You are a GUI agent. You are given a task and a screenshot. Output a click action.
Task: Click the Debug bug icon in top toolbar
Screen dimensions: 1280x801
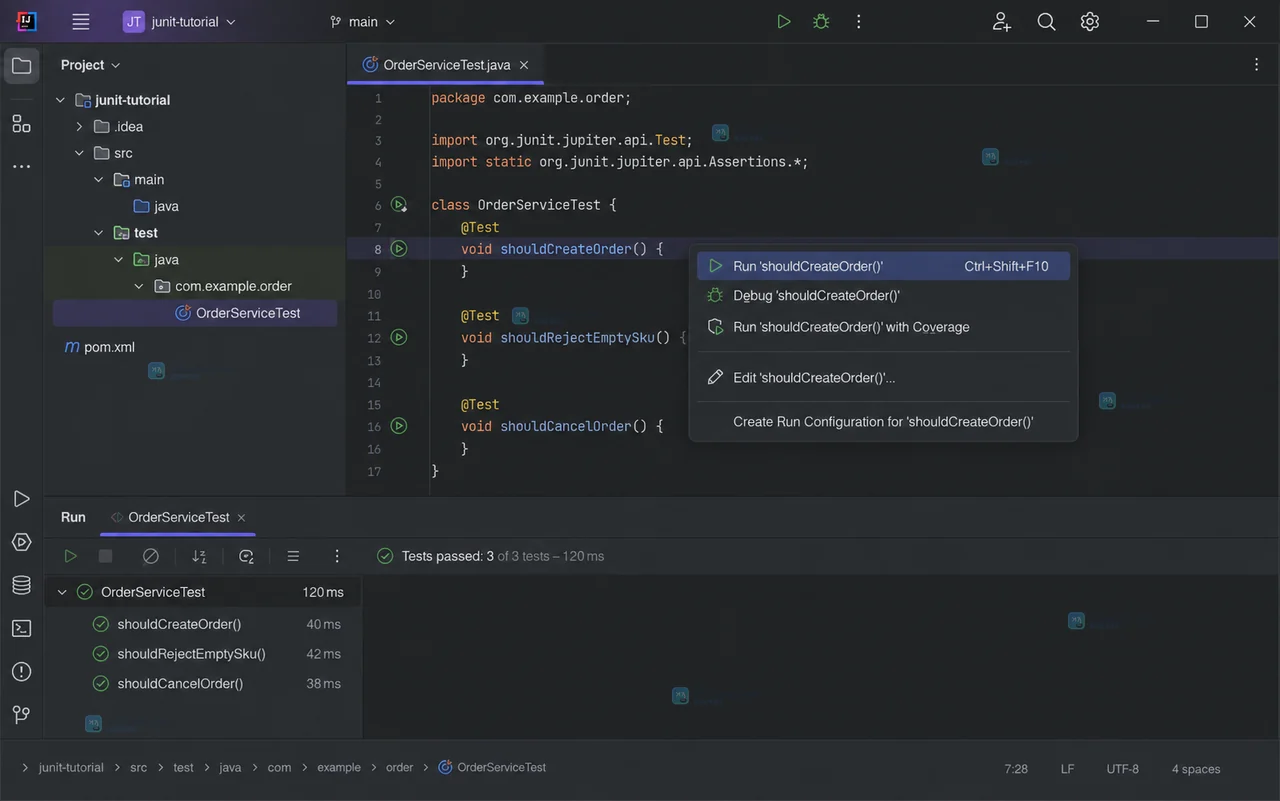click(x=821, y=22)
